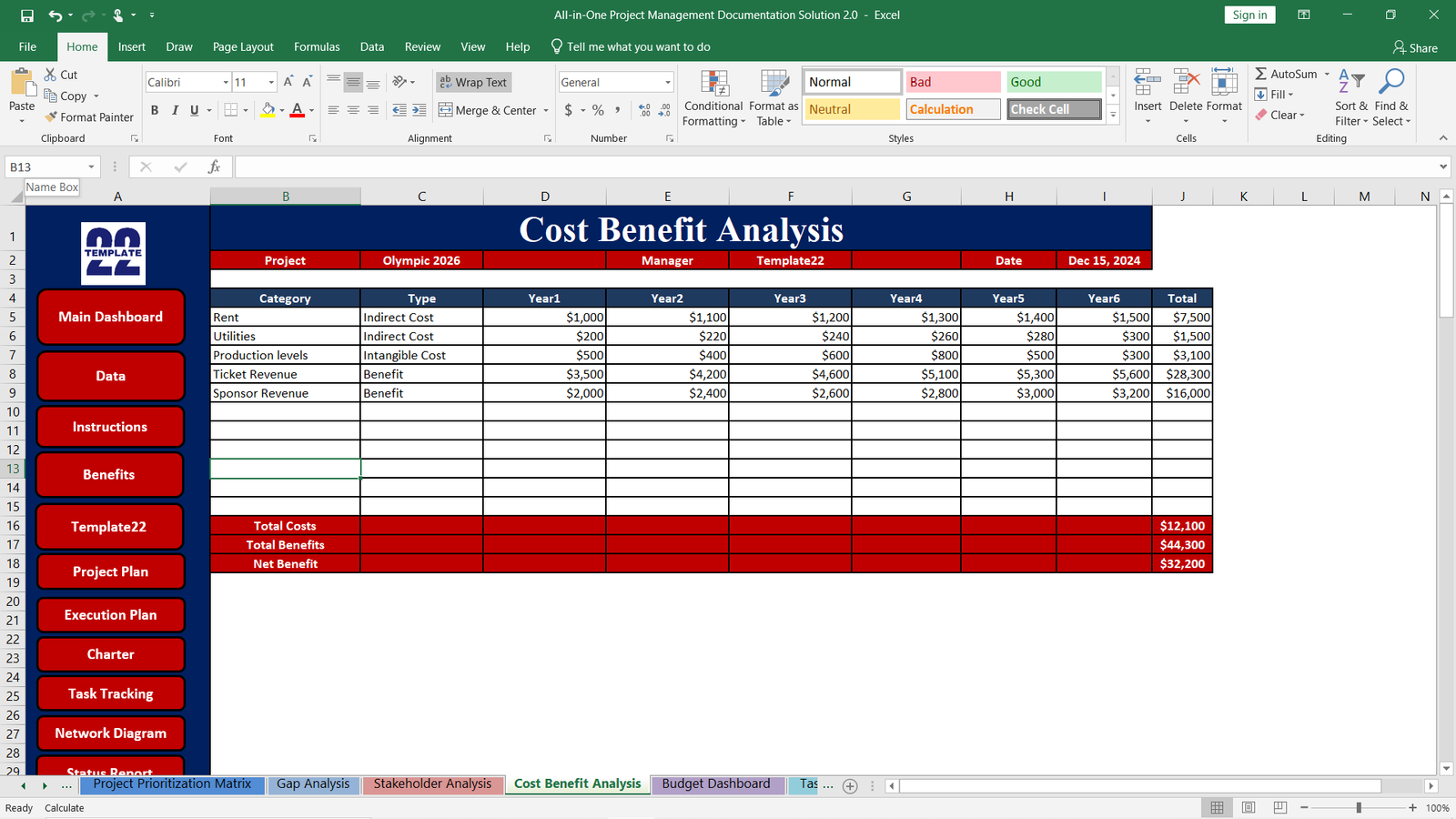Click the Conditional Formatting icon
1456x819 pixels.
coord(714,84)
